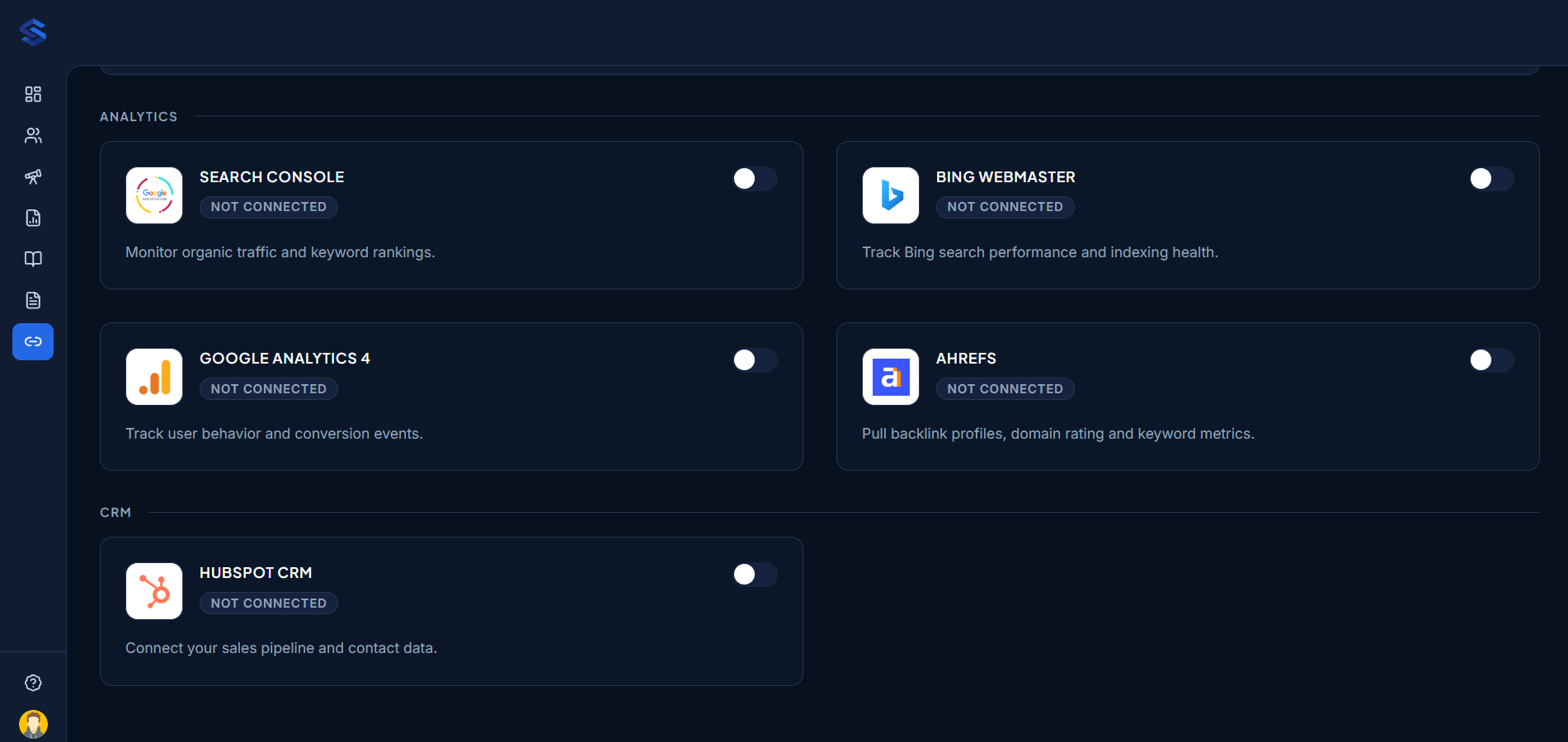Enable the Search Console toggle

point(755,179)
